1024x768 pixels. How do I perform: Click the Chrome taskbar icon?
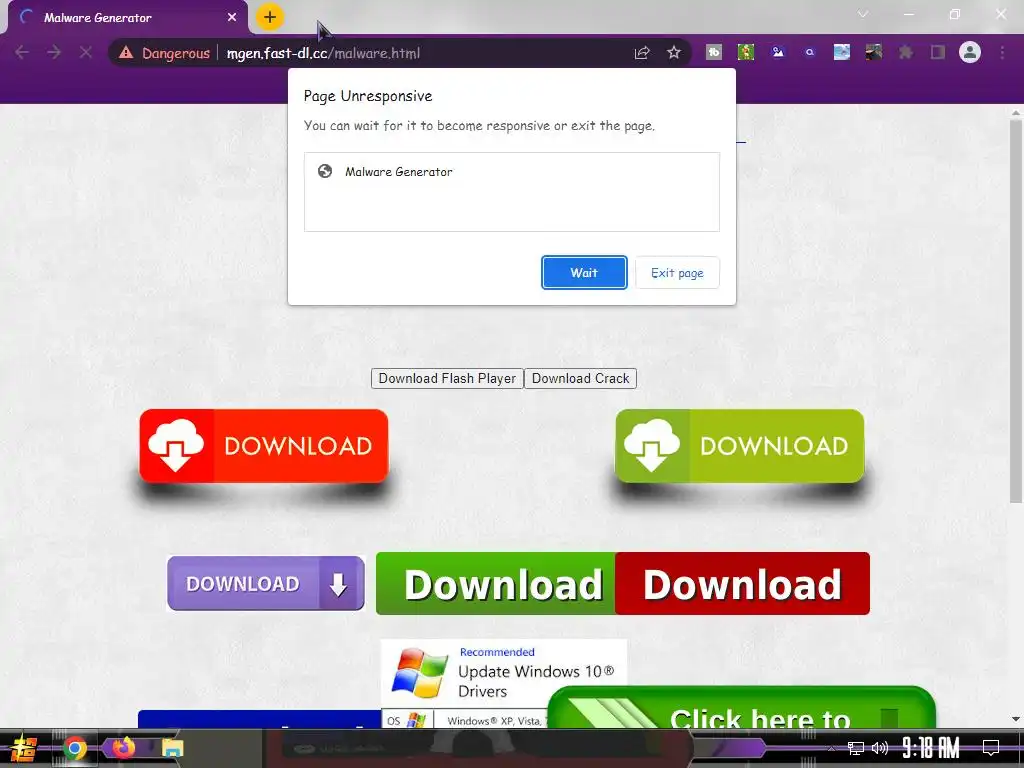[74, 748]
